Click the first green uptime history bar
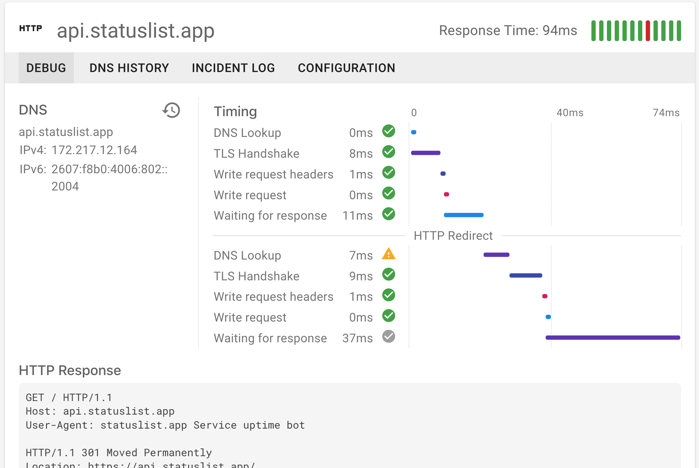The height and width of the screenshot is (468, 699). click(593, 31)
